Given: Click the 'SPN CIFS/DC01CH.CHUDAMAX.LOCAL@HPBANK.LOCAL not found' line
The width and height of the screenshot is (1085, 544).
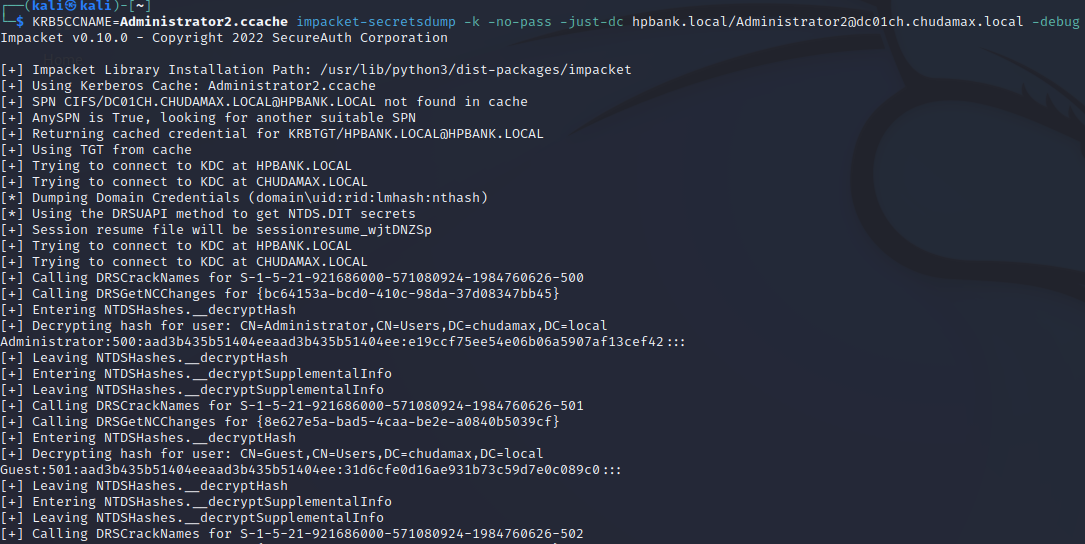Looking at the screenshot, I should click(x=264, y=101).
